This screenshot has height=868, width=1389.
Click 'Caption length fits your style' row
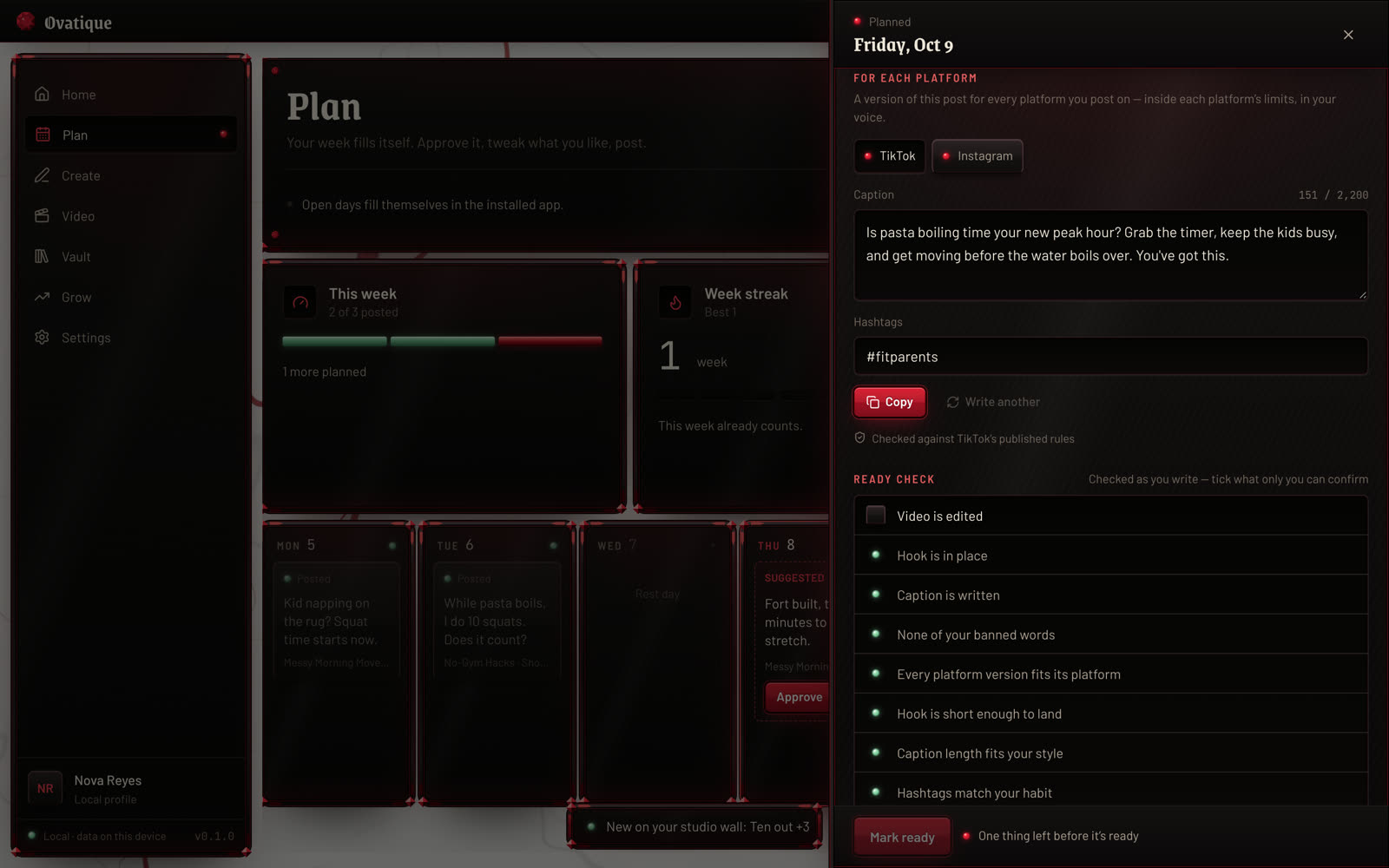(x=1110, y=753)
